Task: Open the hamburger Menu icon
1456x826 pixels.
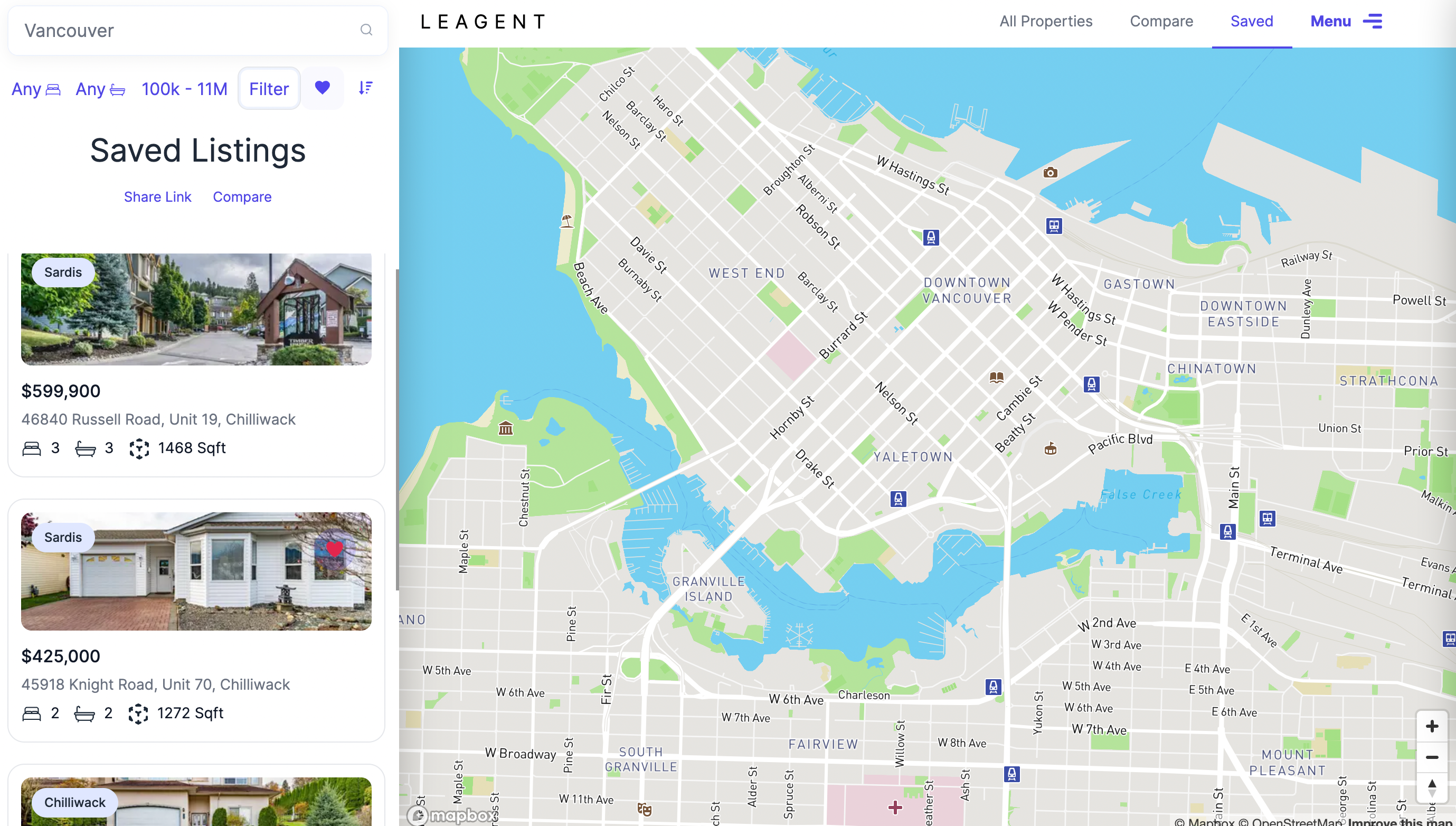Action: [1373, 22]
